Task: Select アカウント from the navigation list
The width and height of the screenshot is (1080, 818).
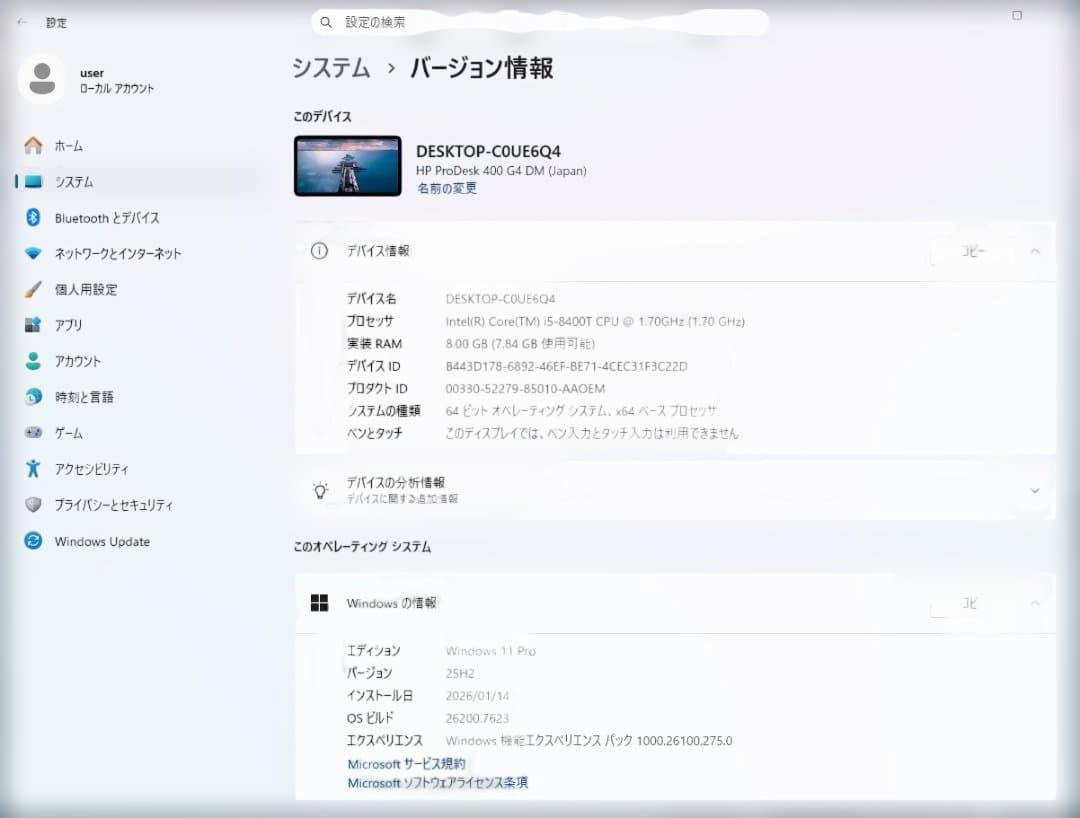Action: pyautogui.click(x=32, y=361)
